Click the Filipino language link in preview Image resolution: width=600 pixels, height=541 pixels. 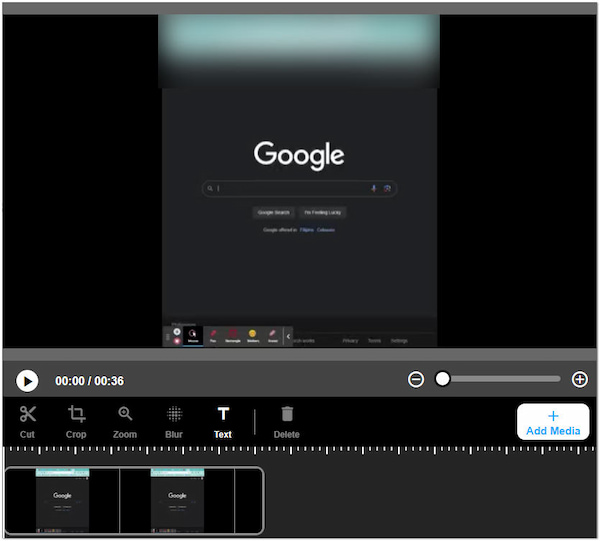[307, 230]
